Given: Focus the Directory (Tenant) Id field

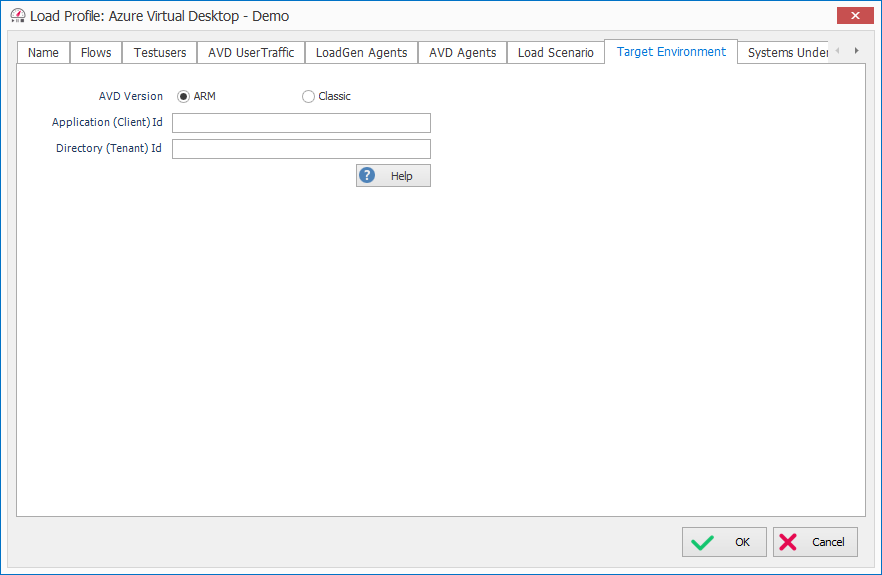Looking at the screenshot, I should [x=301, y=149].
